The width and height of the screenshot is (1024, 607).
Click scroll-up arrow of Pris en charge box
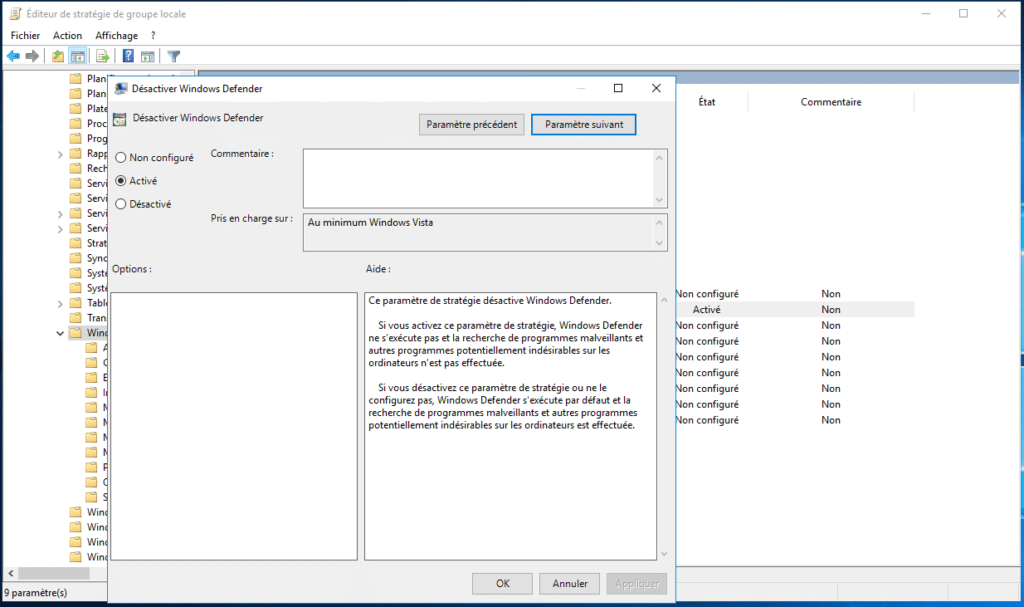pyautogui.click(x=659, y=223)
